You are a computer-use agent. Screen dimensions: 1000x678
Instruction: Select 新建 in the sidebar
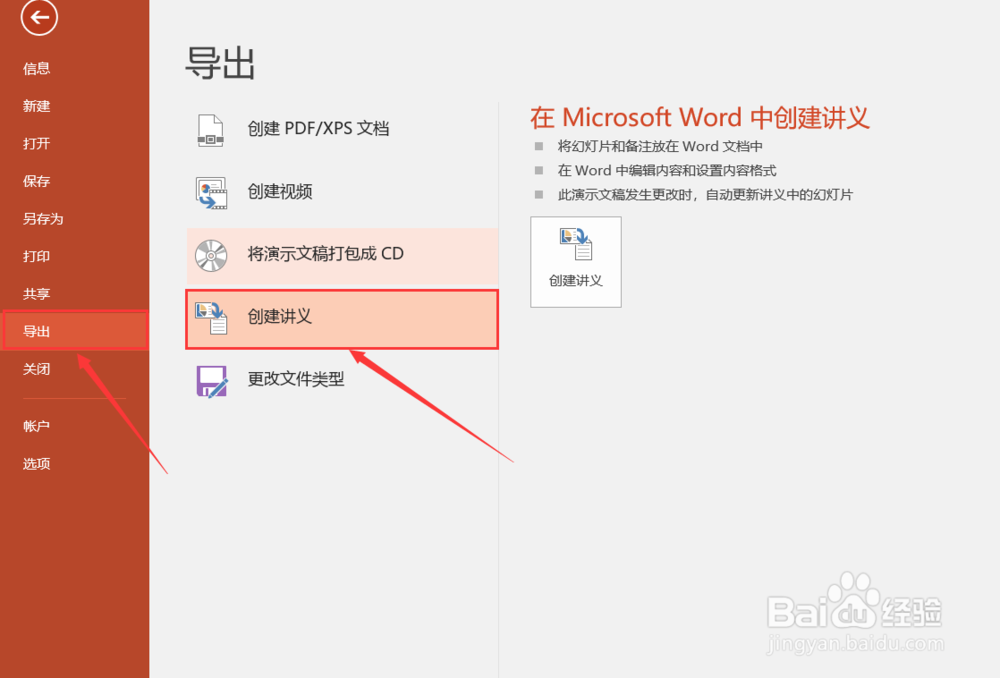click(x=36, y=106)
